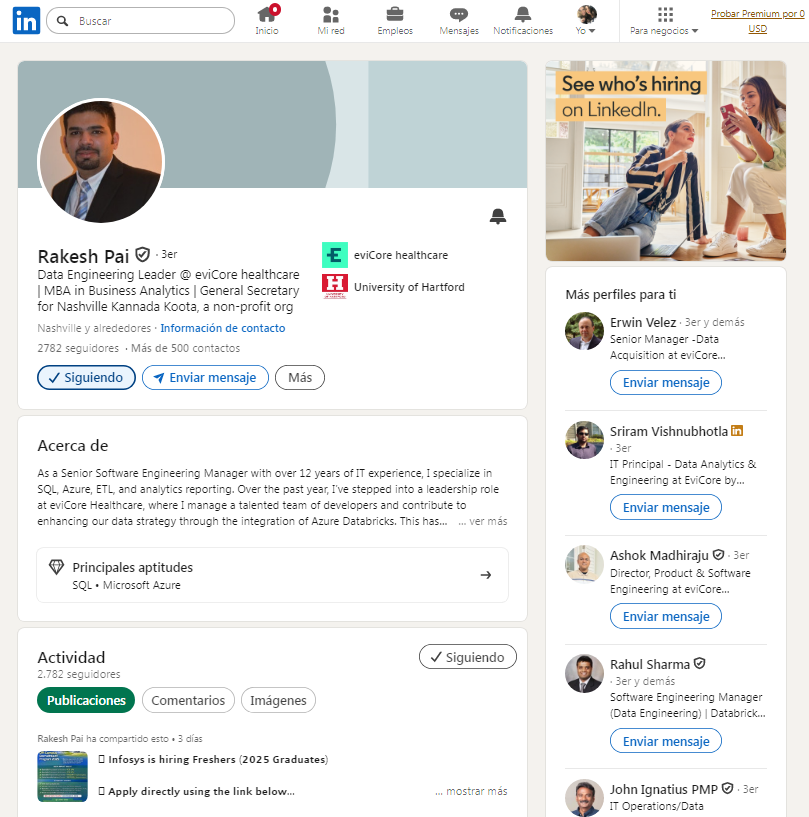
Task: Click 2.782 seguidores under Actividad
Action: click(79, 674)
